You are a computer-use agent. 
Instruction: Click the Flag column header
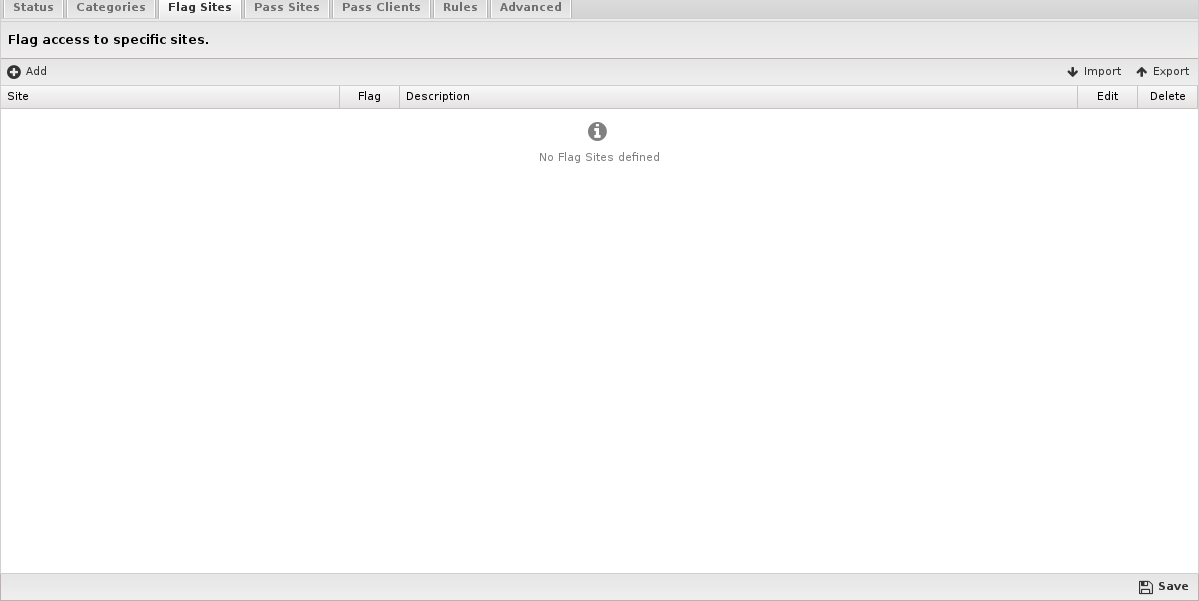[x=369, y=96]
